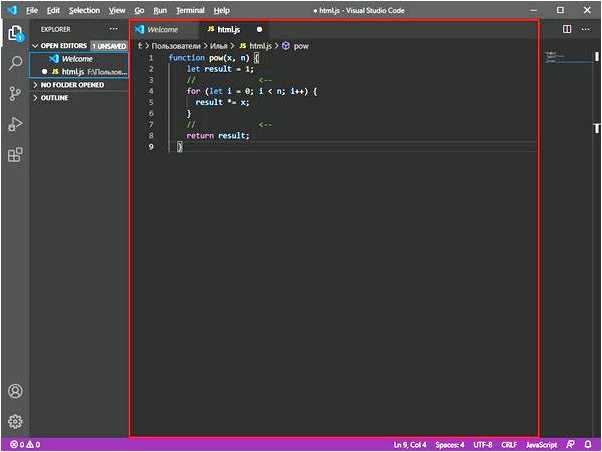
Task: Open editor More Actions ellipsis
Action: tap(585, 29)
